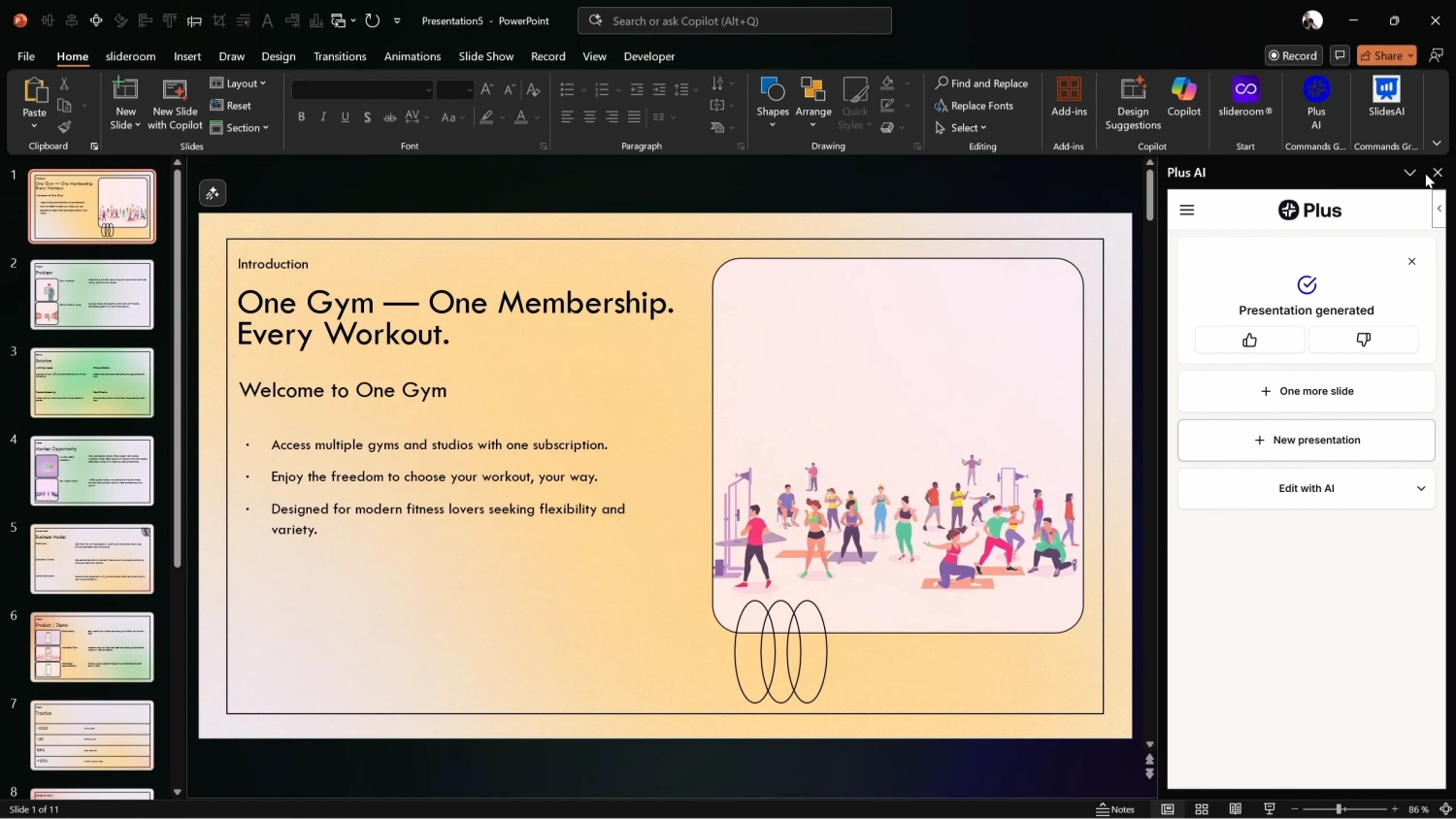Click the New presentation button
This screenshot has width=1456, height=819.
point(1306,441)
